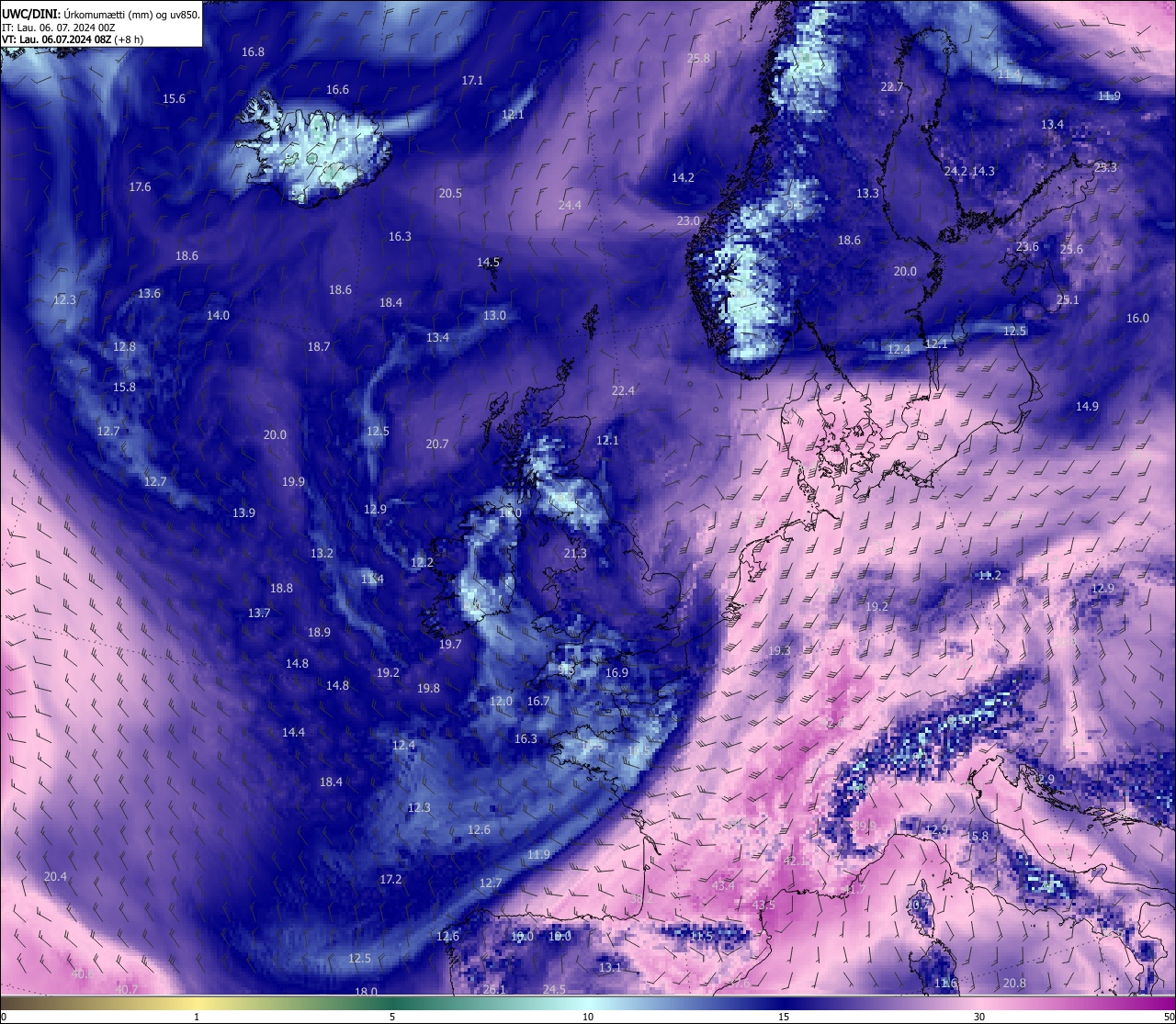Viewport: 1176px width, 1024px height.
Task: Click the 20.8 value label
Action: [x=1014, y=984]
